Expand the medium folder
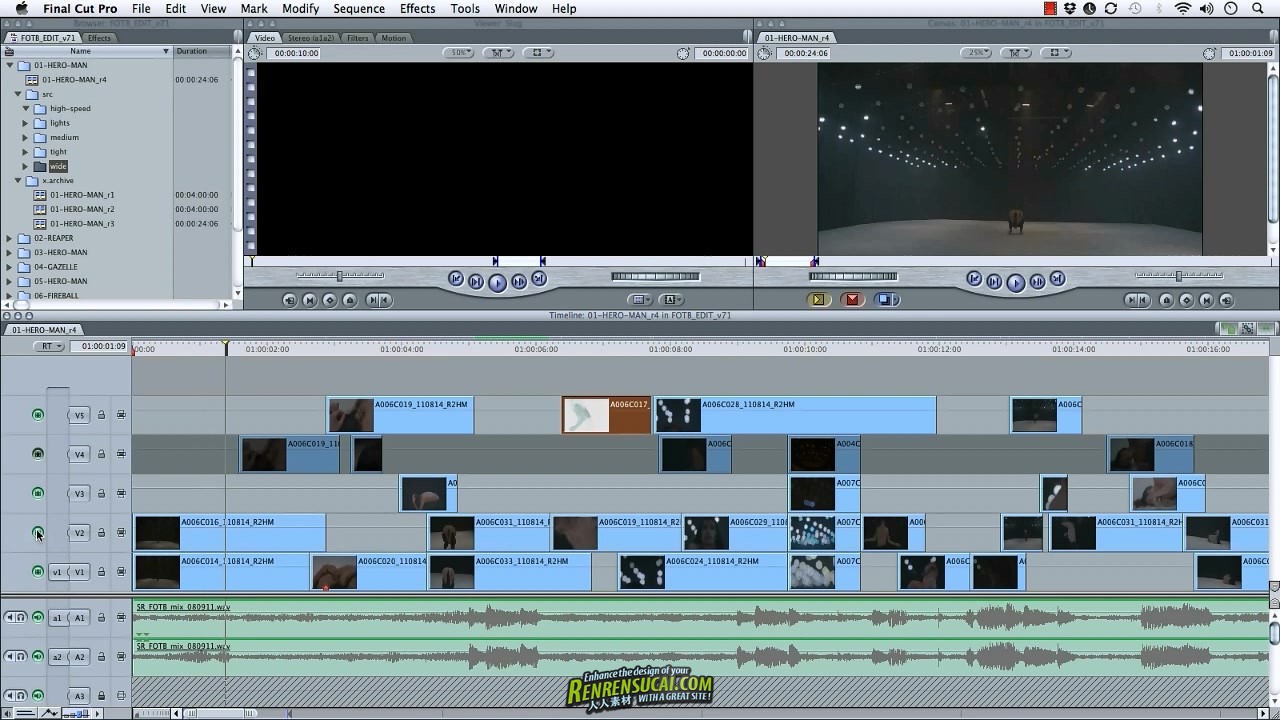Screen dimensions: 1280x720 tap(26, 137)
